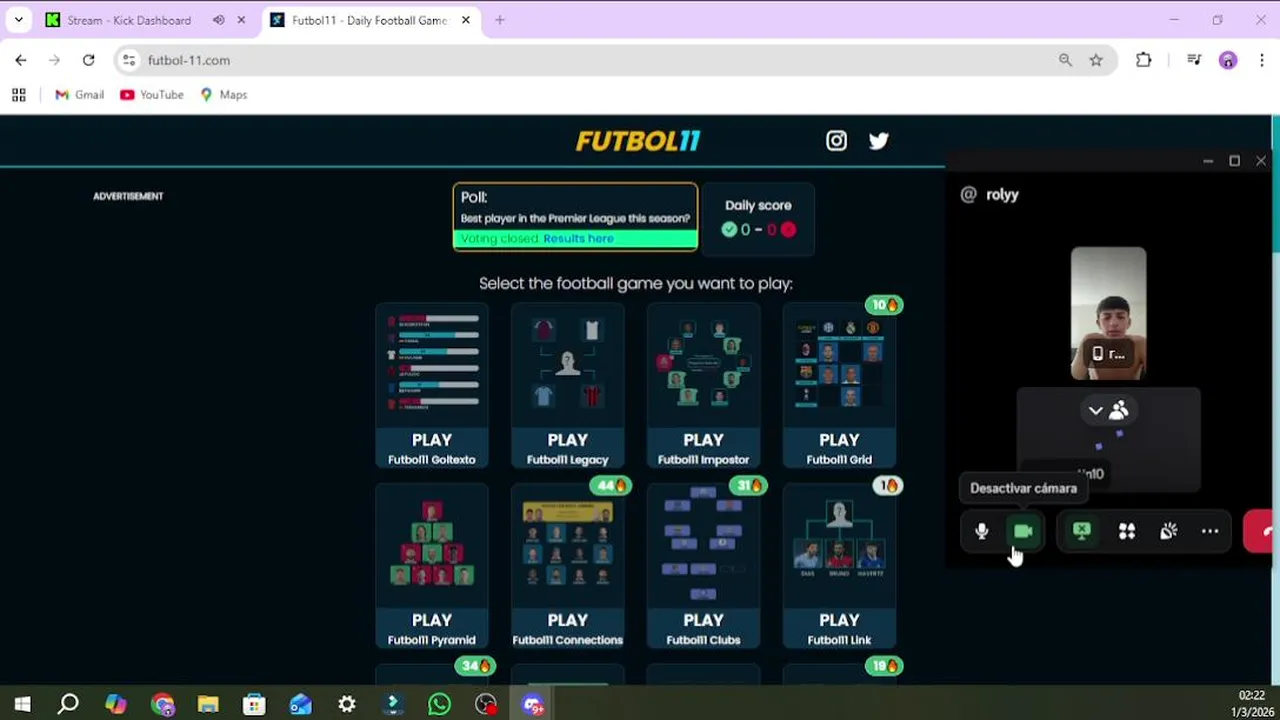The image size is (1280, 720).
Task: Launch Copilot from taskbar
Action: pyautogui.click(x=115, y=705)
